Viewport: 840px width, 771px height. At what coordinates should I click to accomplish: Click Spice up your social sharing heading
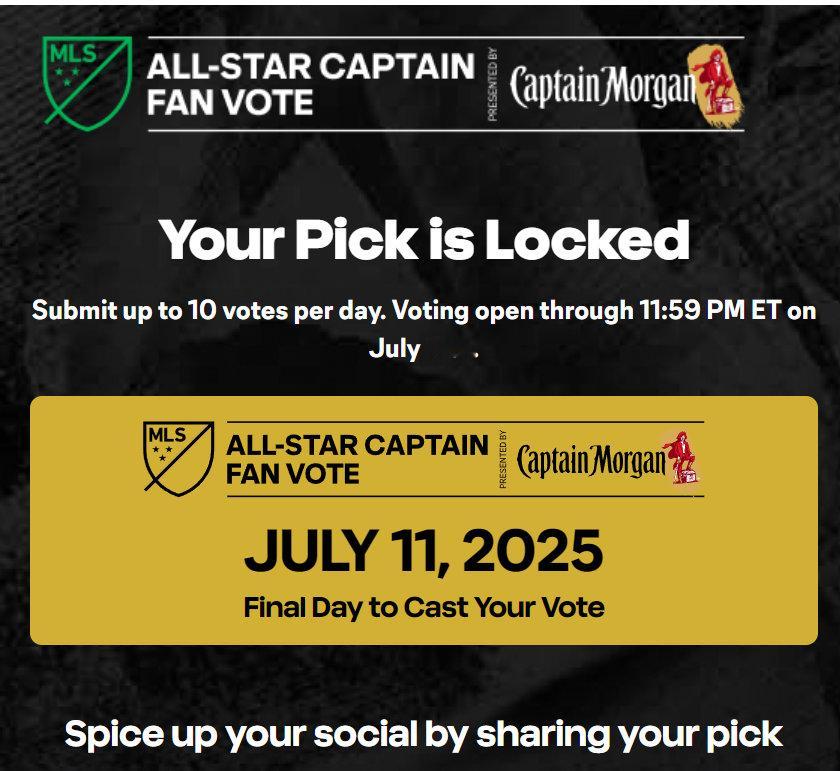[x=424, y=735]
